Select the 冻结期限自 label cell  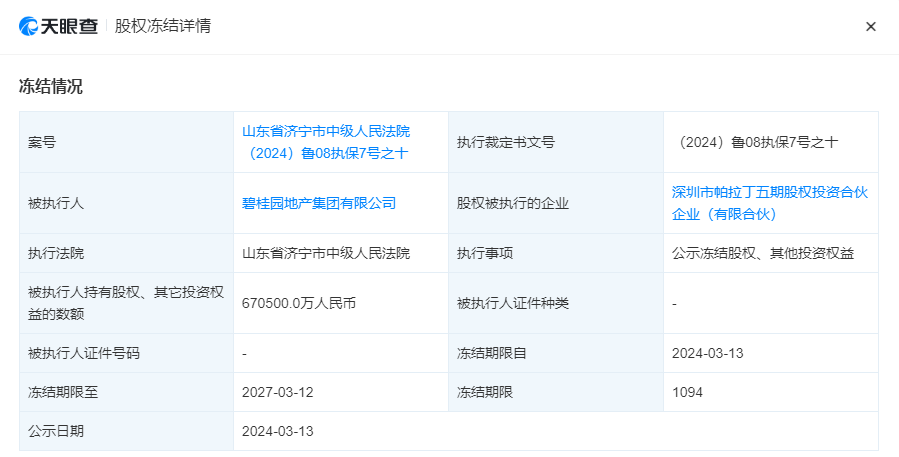click(556, 353)
